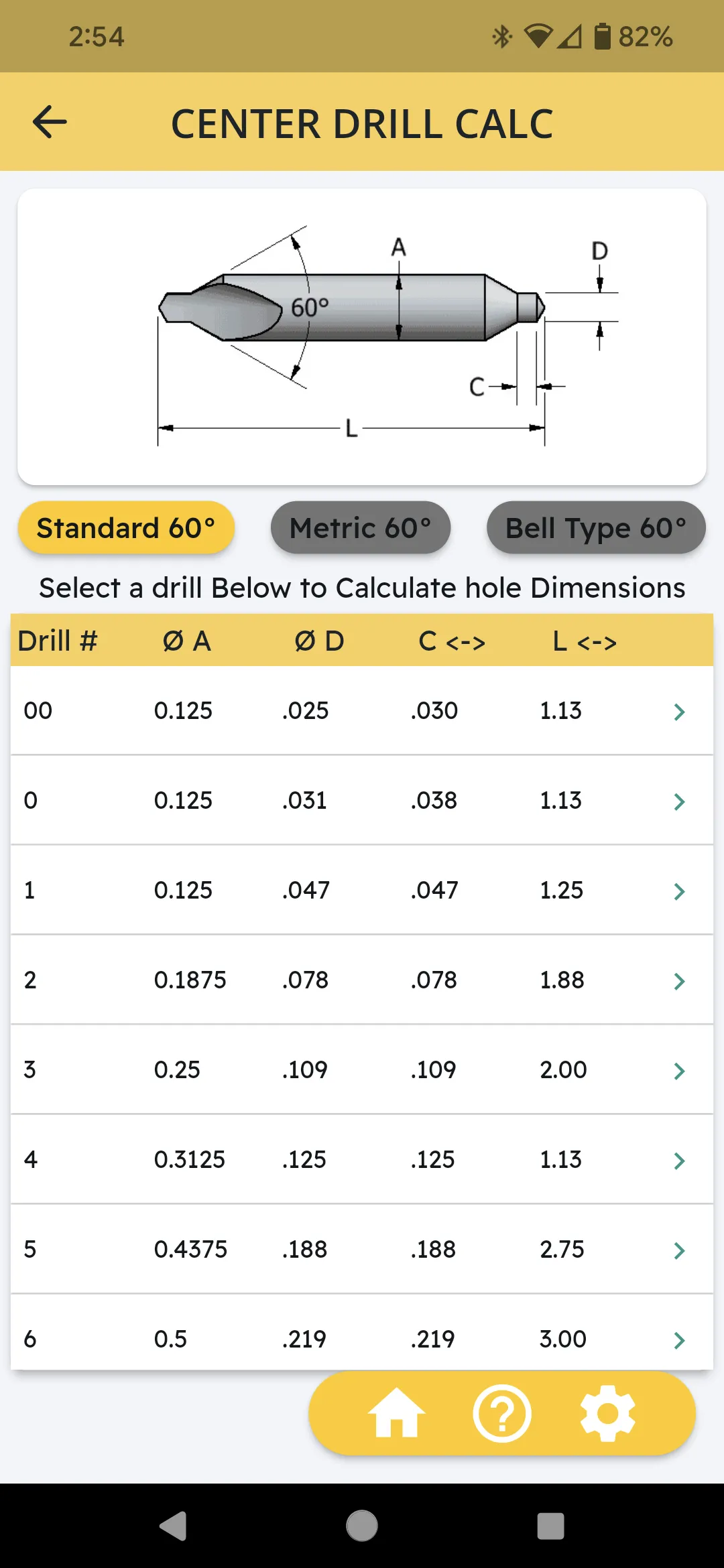Check battery icon in status bar
The image size is (724, 1568).
(603, 36)
